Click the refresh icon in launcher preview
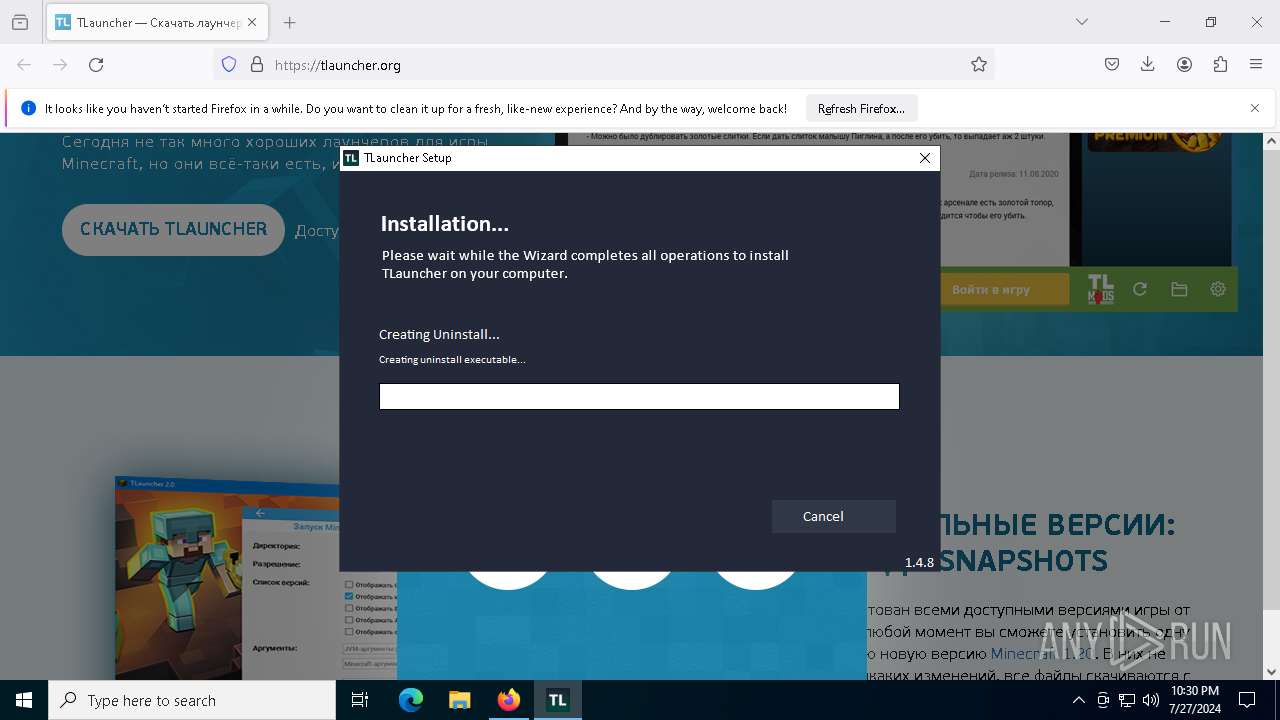This screenshot has height=720, width=1280. (1139, 290)
